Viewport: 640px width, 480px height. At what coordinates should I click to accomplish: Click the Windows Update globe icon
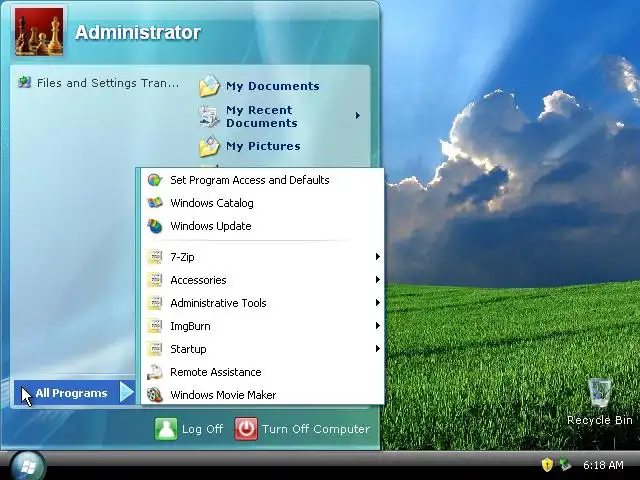(x=155, y=226)
